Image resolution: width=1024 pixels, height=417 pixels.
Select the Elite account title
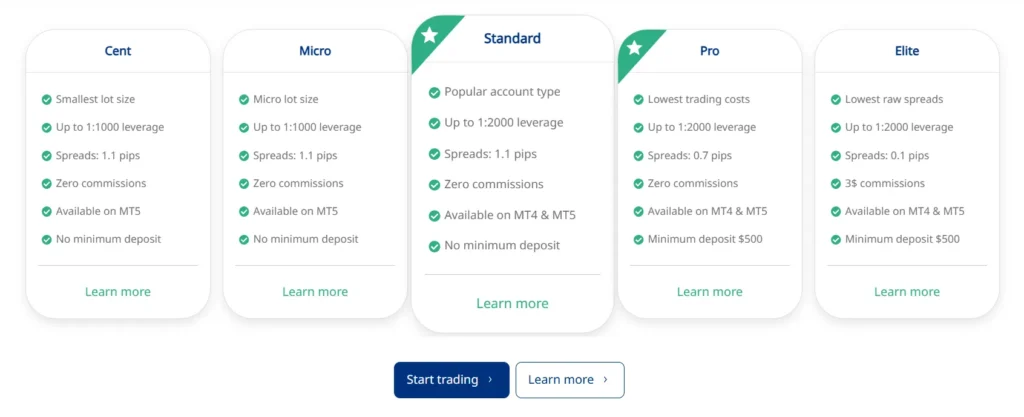coord(907,51)
